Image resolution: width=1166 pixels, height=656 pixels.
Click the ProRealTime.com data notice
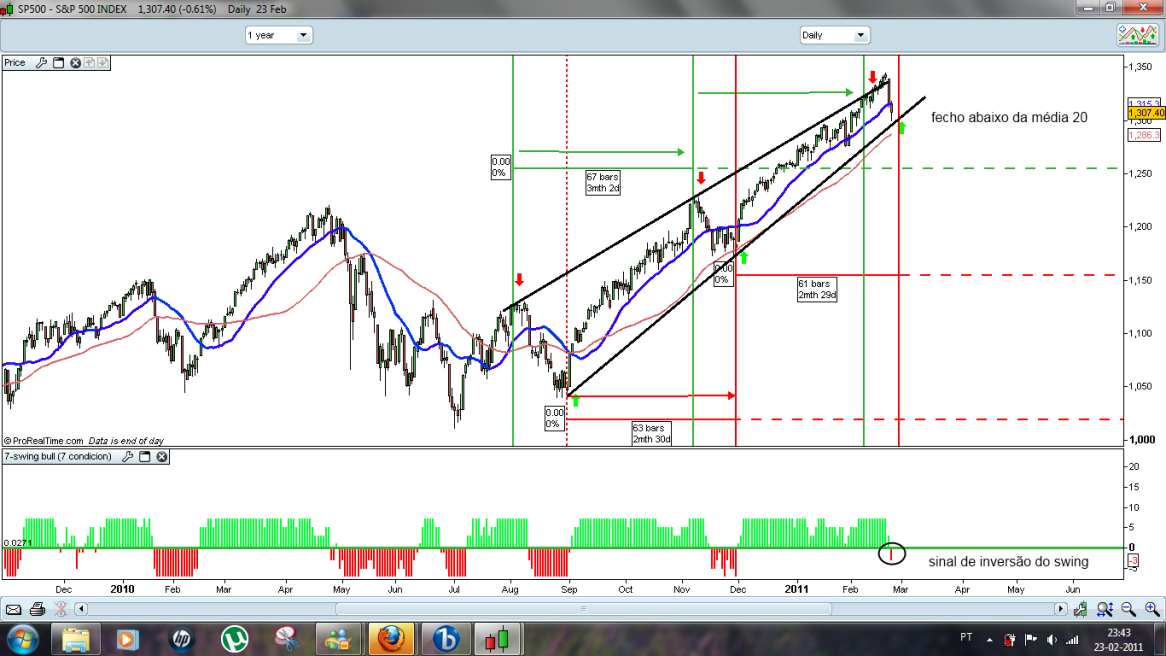[x=83, y=441]
